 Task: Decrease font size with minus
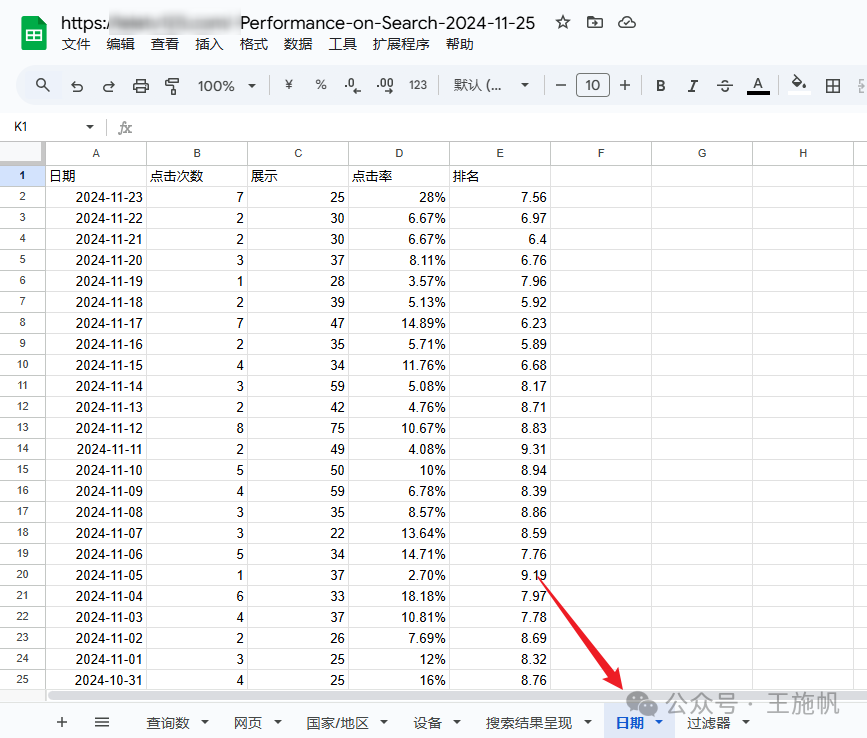[x=561, y=85]
